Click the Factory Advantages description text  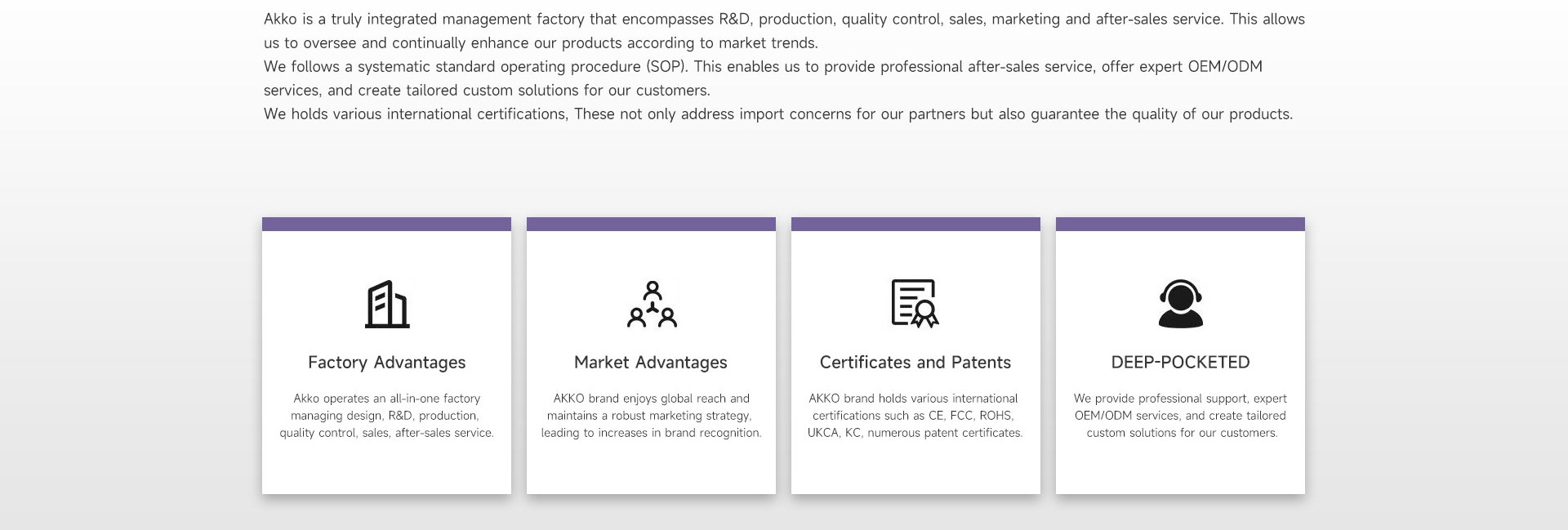386,416
